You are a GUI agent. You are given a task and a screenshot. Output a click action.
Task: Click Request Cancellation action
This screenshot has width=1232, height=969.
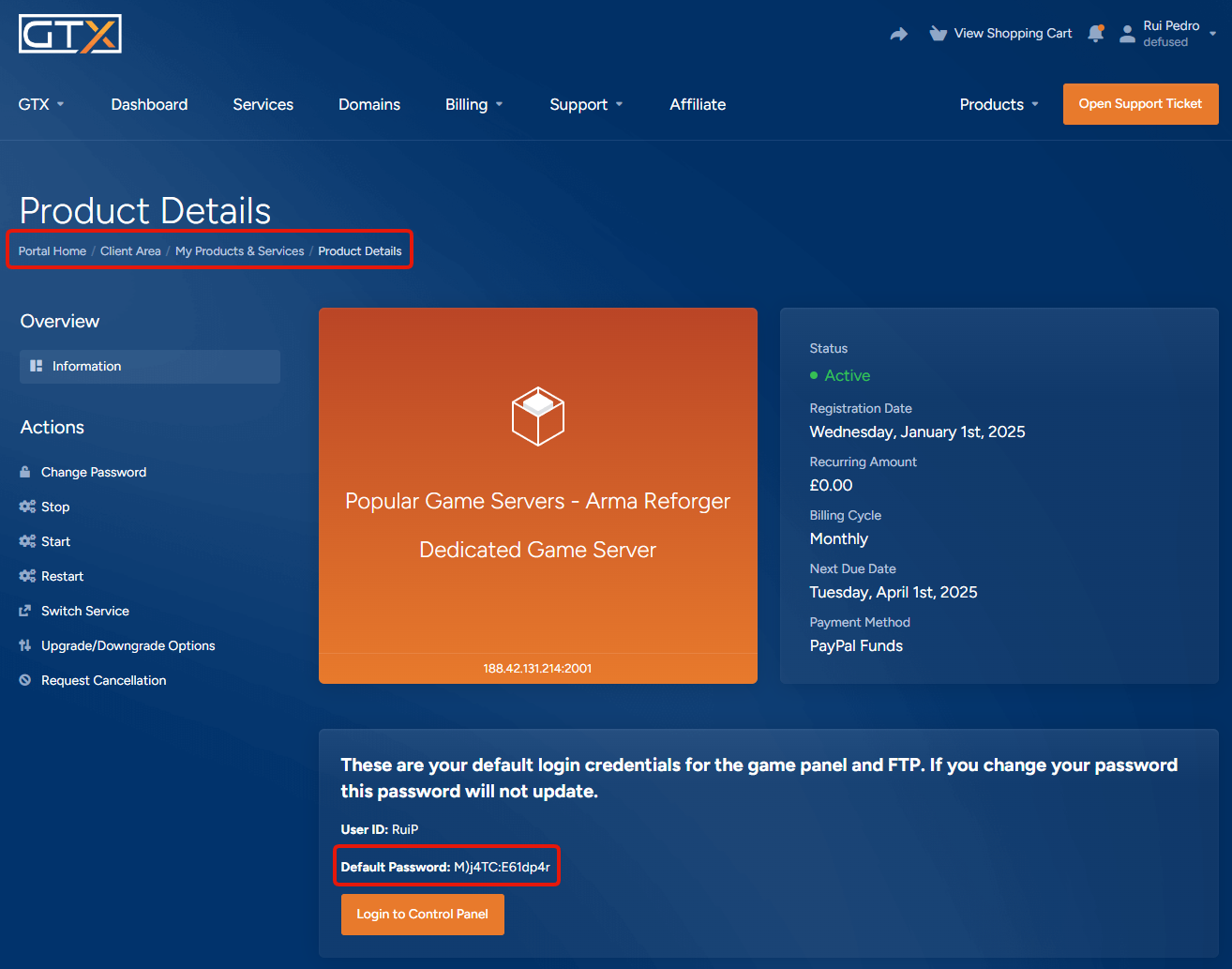click(x=104, y=680)
